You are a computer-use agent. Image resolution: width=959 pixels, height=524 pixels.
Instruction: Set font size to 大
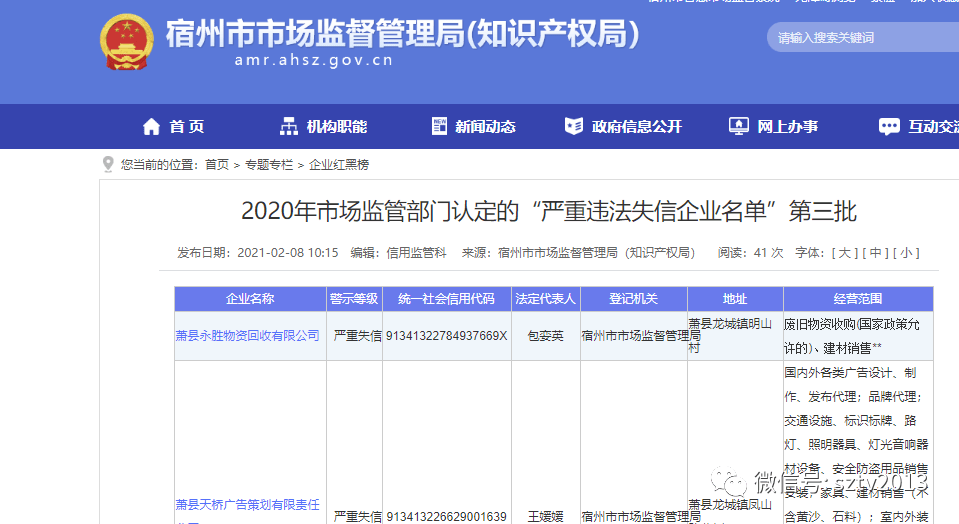point(845,253)
